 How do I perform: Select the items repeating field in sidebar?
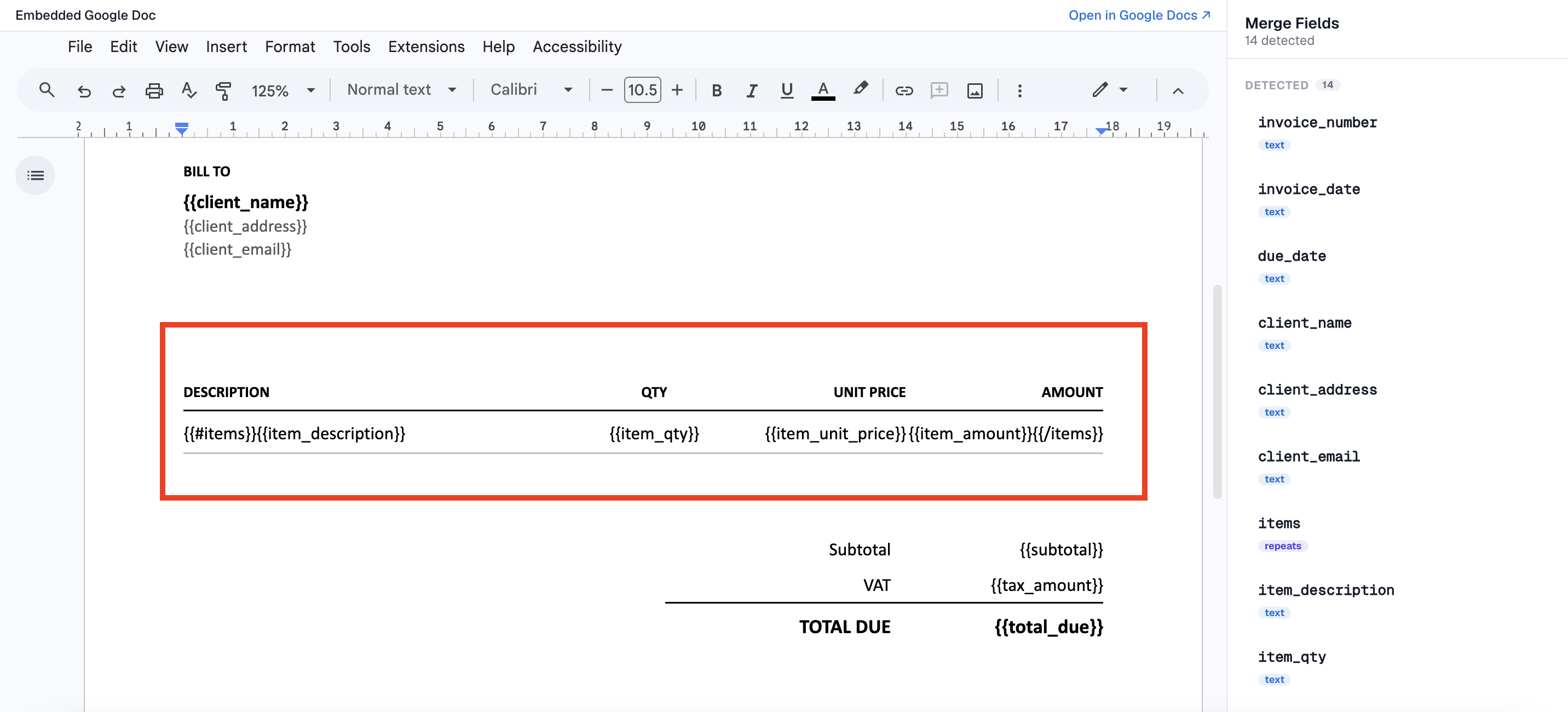tap(1279, 524)
